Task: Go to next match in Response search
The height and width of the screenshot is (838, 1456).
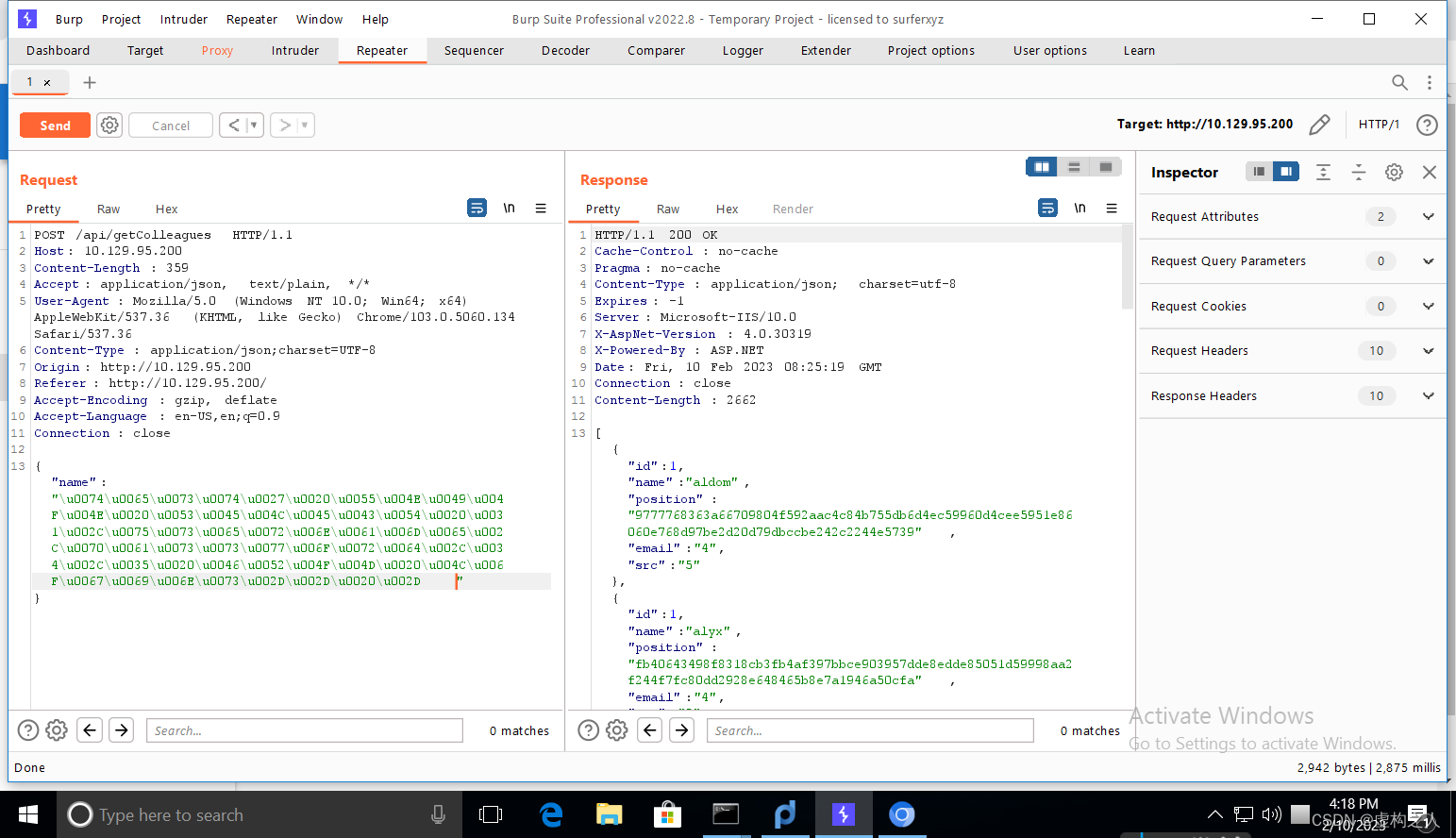Action: (x=682, y=730)
